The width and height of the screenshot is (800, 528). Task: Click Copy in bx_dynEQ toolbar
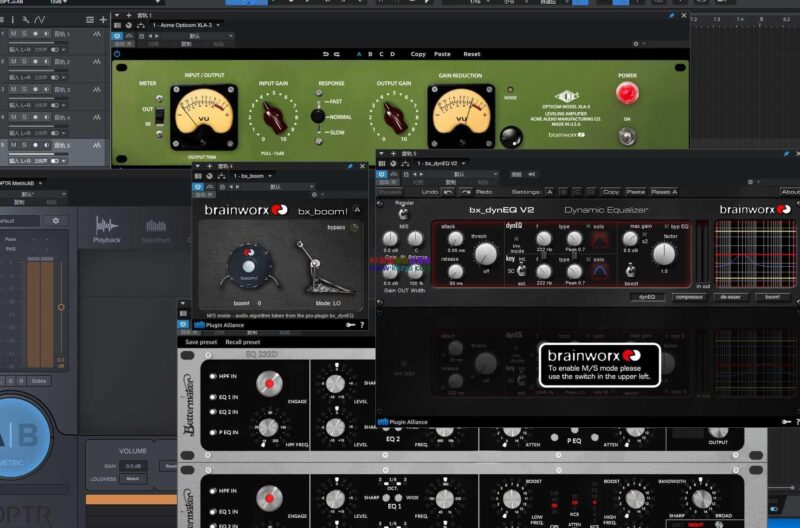610,192
